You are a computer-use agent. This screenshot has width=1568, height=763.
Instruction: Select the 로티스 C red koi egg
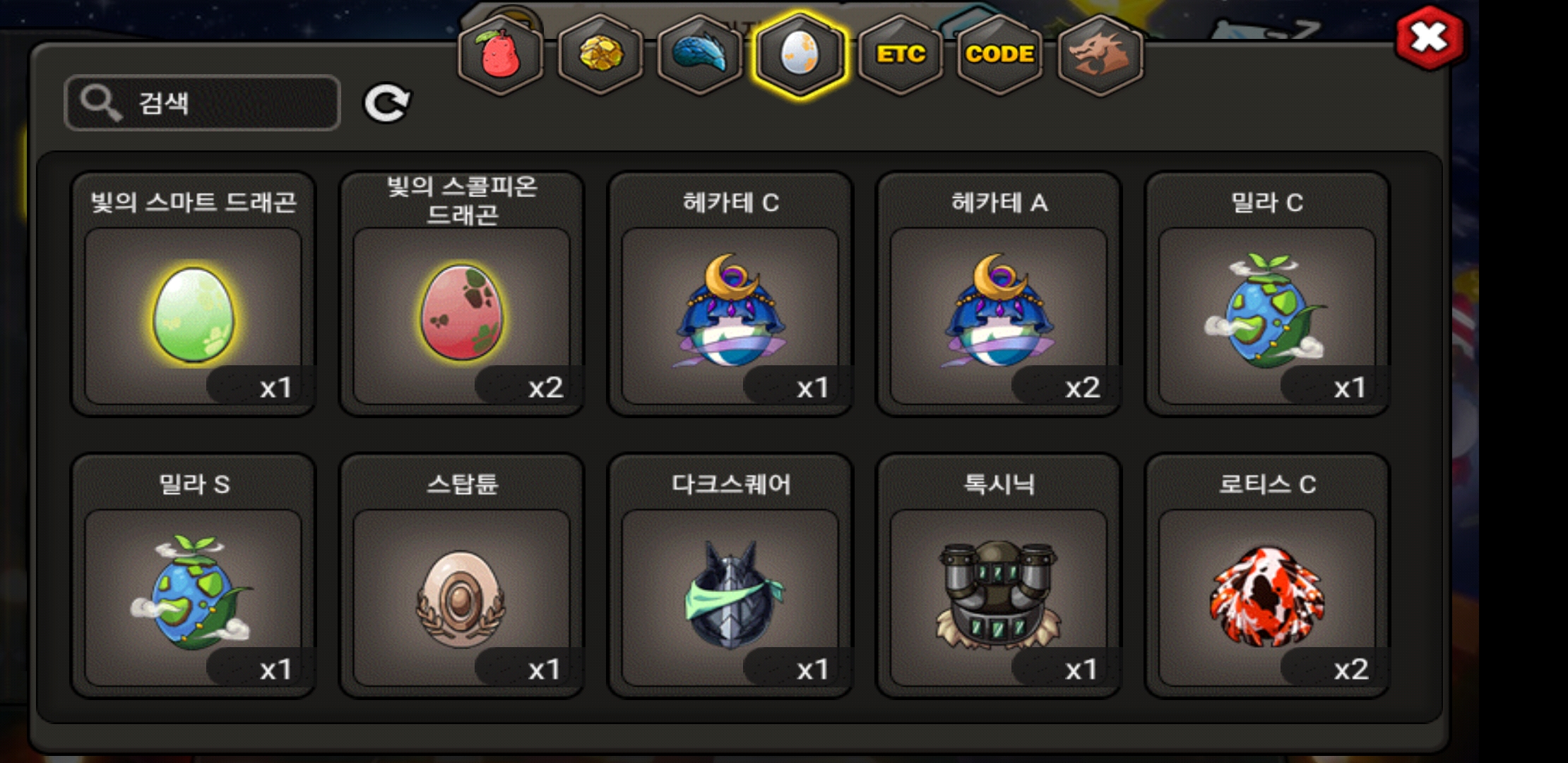point(1267,576)
